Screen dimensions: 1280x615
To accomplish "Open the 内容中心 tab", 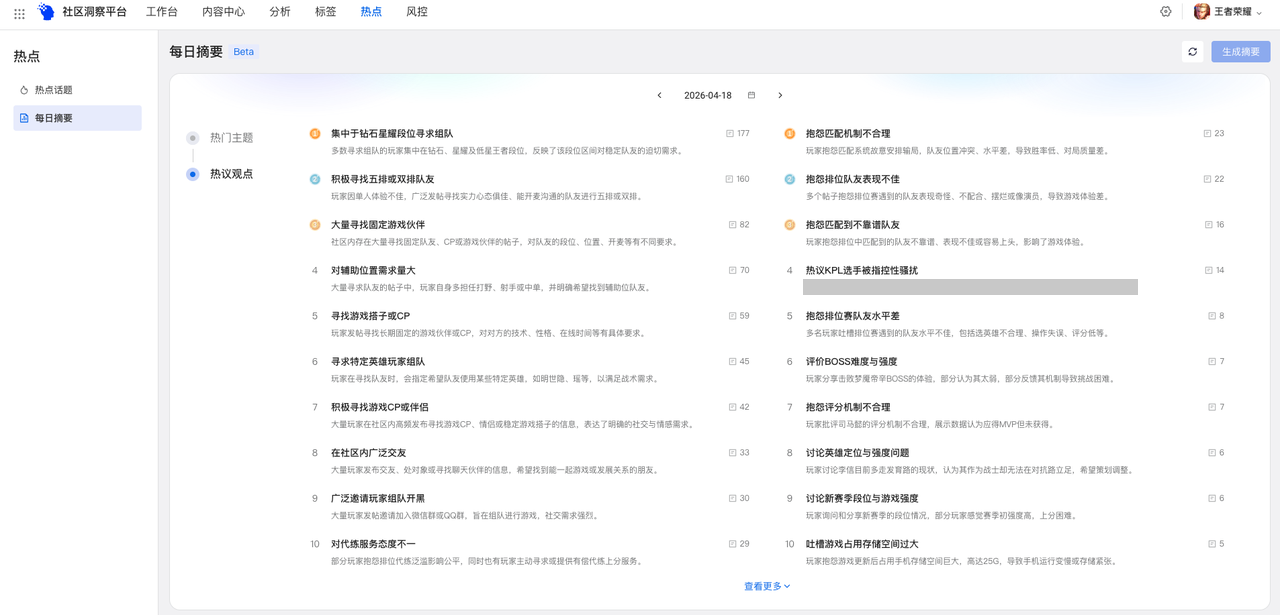I will (x=224, y=12).
